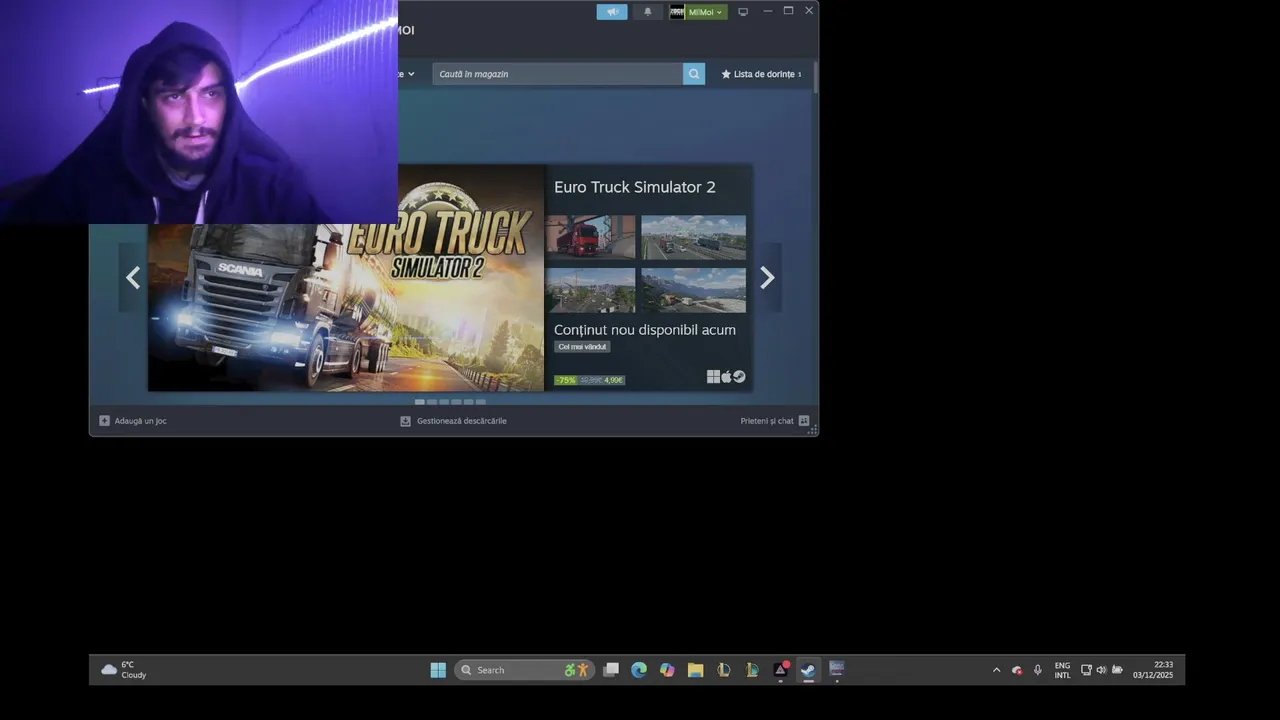Switch Steam to Big Picture mode icon
The height and width of the screenshot is (720, 1280).
[x=743, y=12]
